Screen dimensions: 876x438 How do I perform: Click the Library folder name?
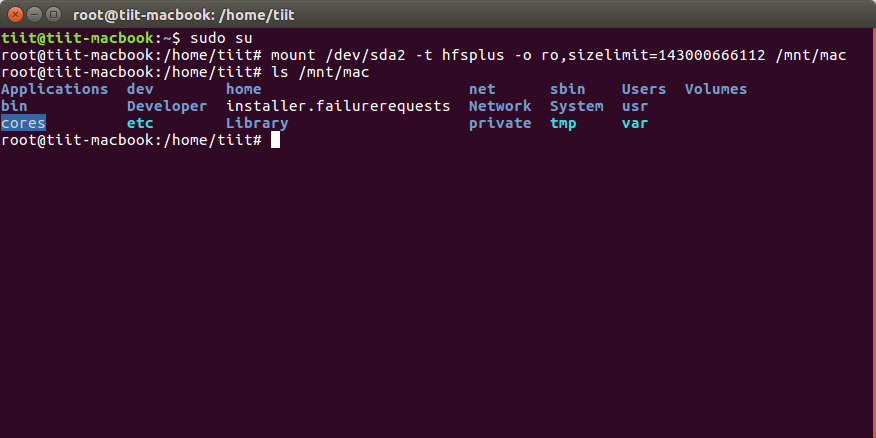257,124
